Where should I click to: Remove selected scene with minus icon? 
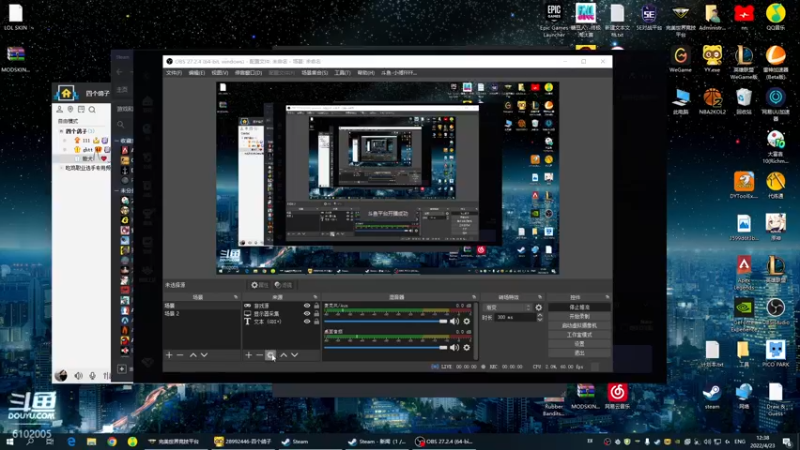click(180, 355)
